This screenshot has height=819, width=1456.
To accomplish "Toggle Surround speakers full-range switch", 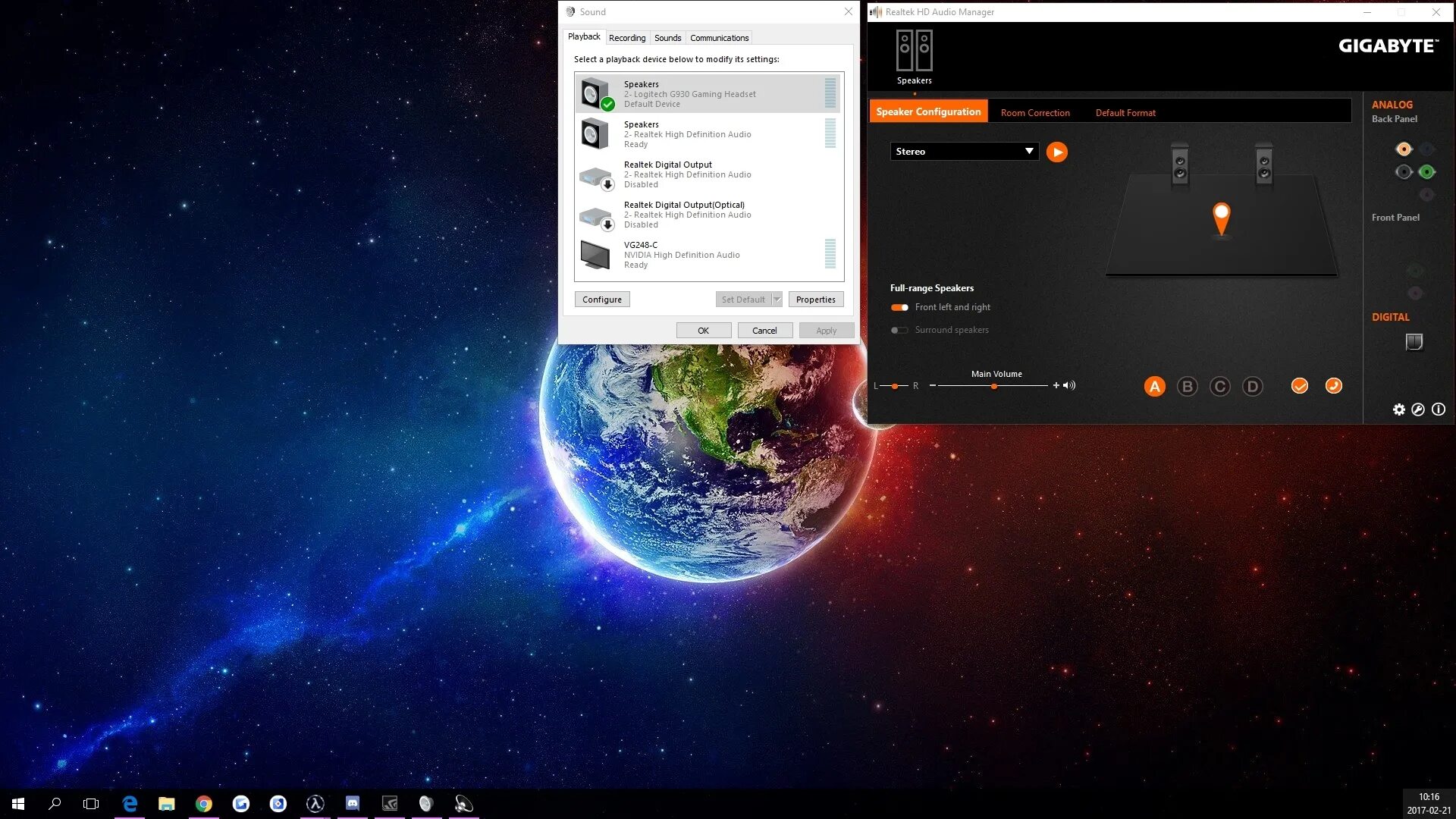I will point(899,330).
